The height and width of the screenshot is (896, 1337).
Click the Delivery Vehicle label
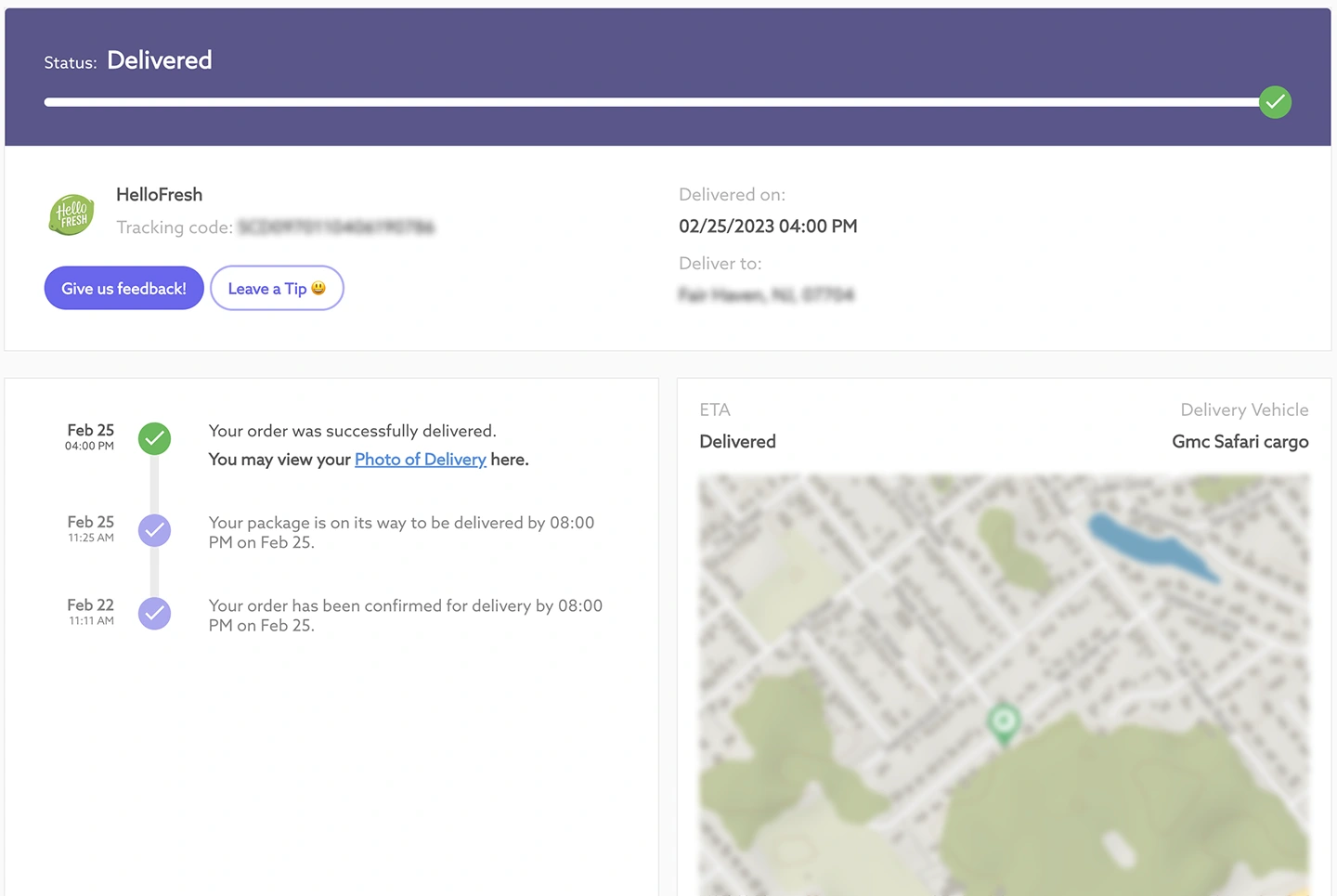click(x=1244, y=409)
